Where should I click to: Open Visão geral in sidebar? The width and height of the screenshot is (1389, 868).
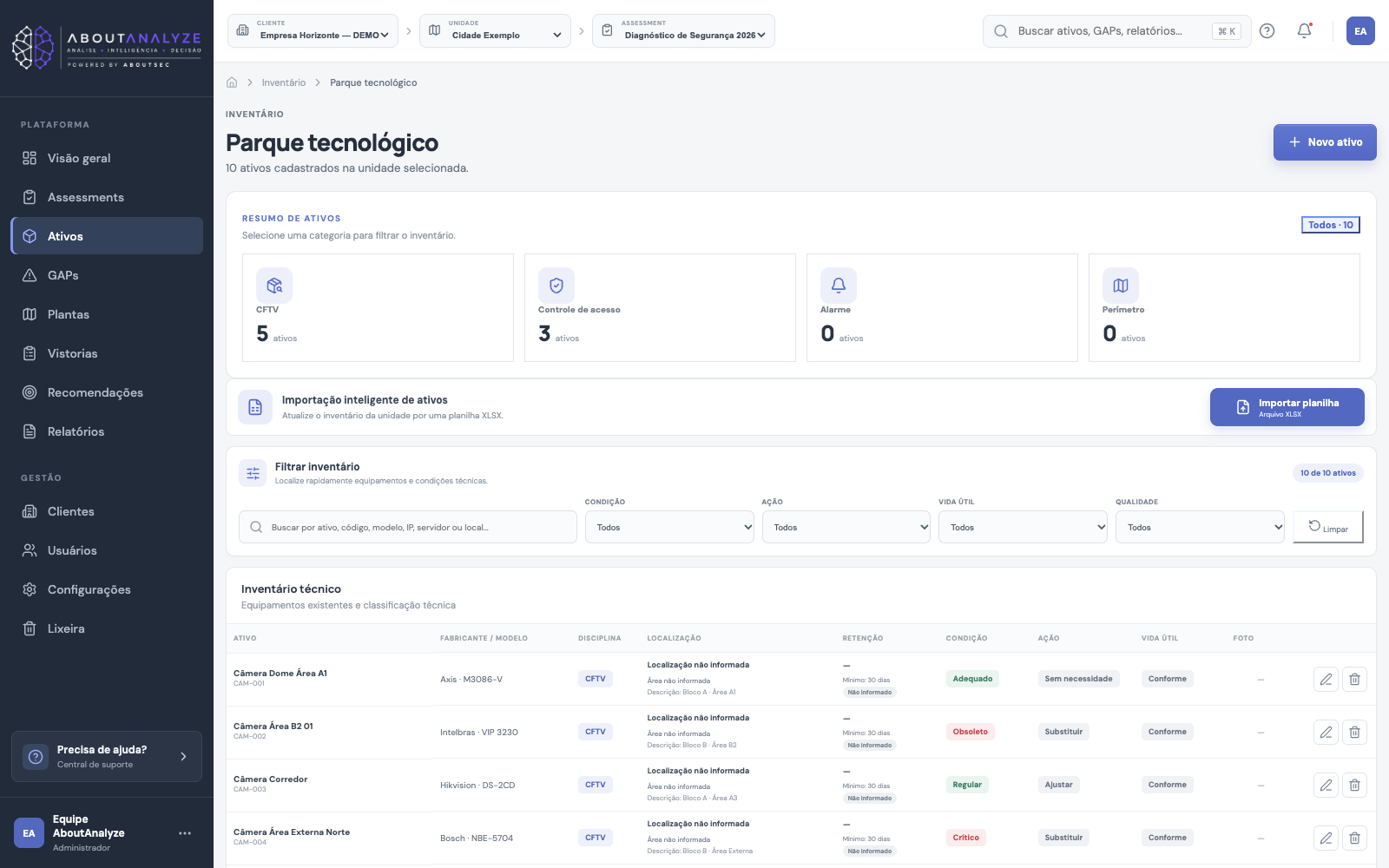[x=107, y=158]
